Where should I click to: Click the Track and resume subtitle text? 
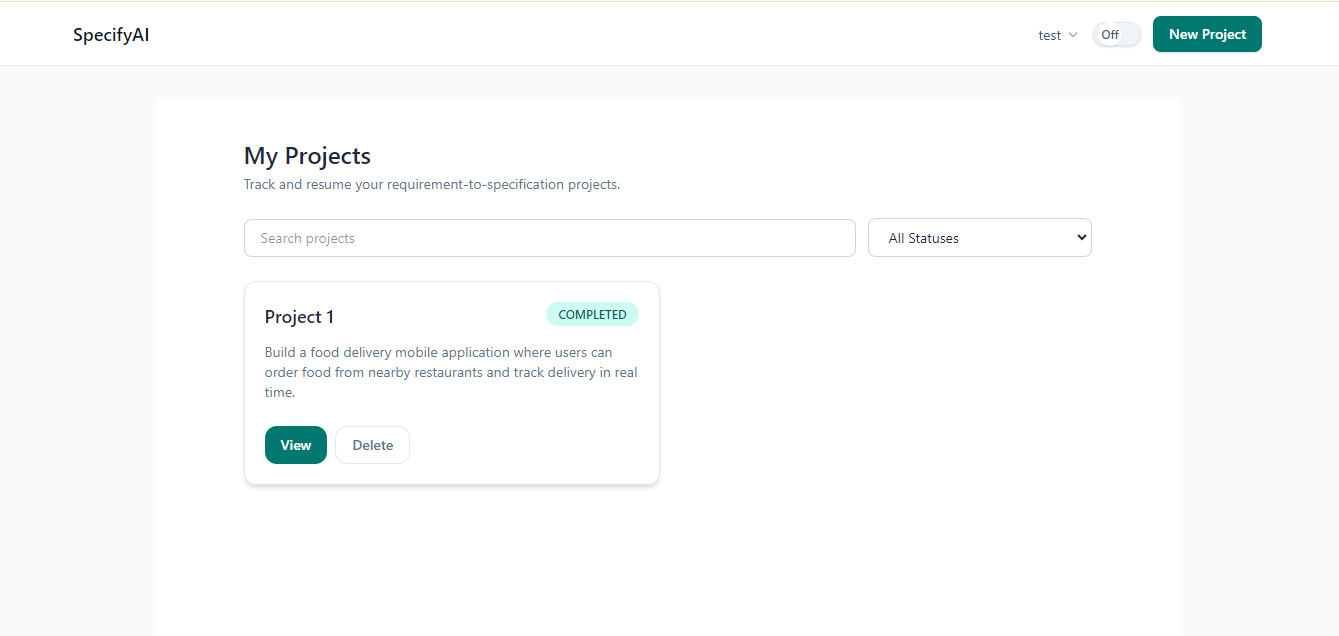point(432,185)
